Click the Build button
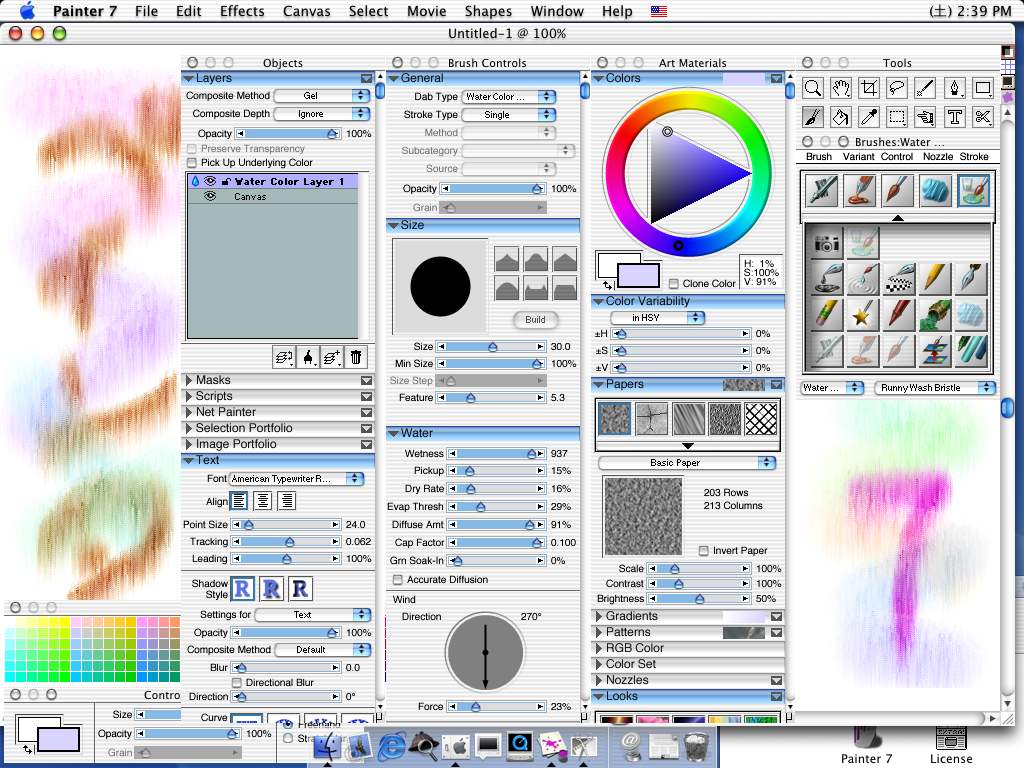1024x768 pixels. pyautogui.click(x=535, y=320)
